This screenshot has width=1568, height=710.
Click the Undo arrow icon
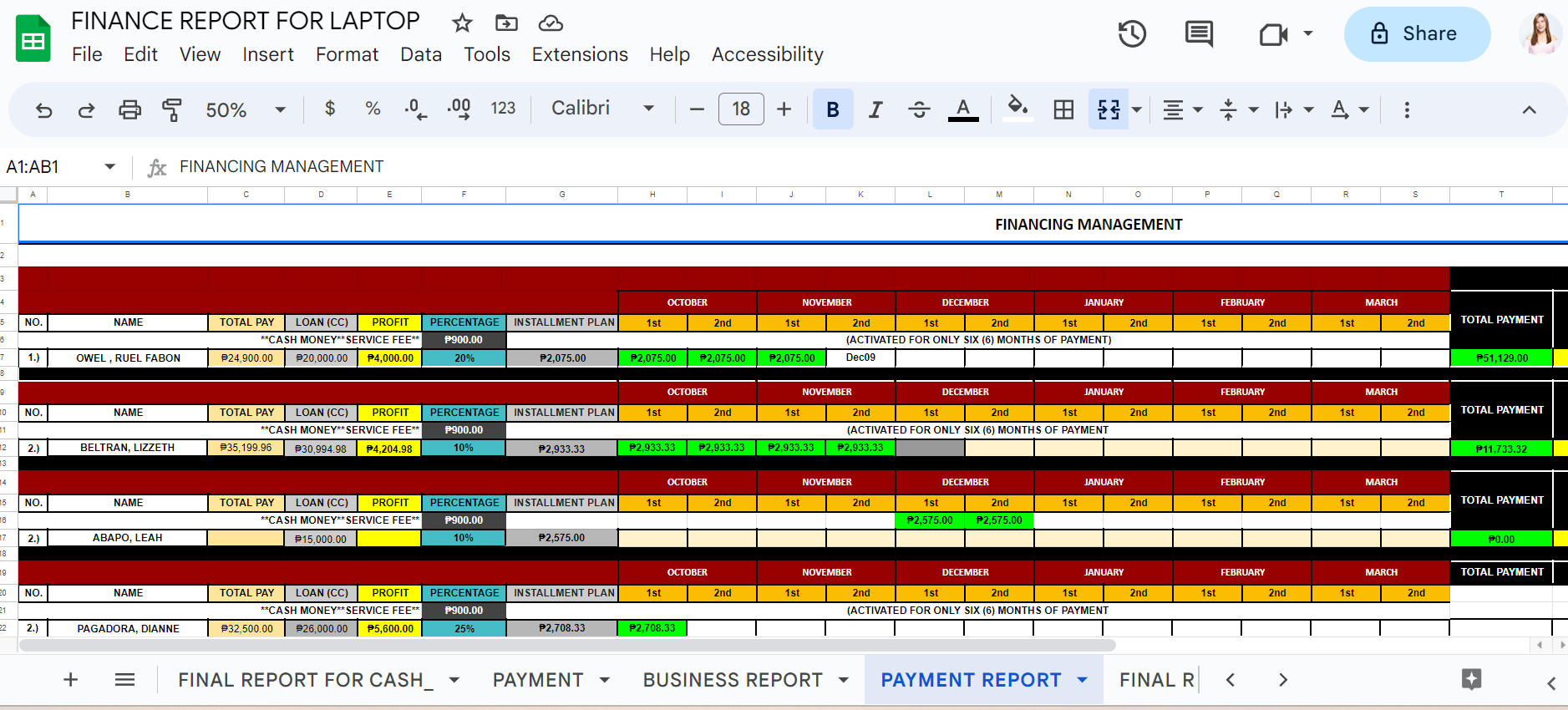pos(43,109)
